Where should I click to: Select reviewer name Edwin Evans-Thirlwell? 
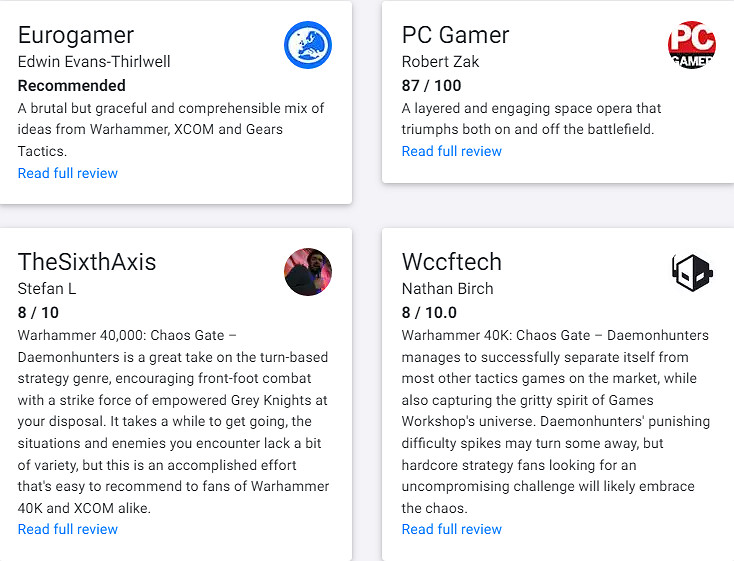[x=94, y=61]
